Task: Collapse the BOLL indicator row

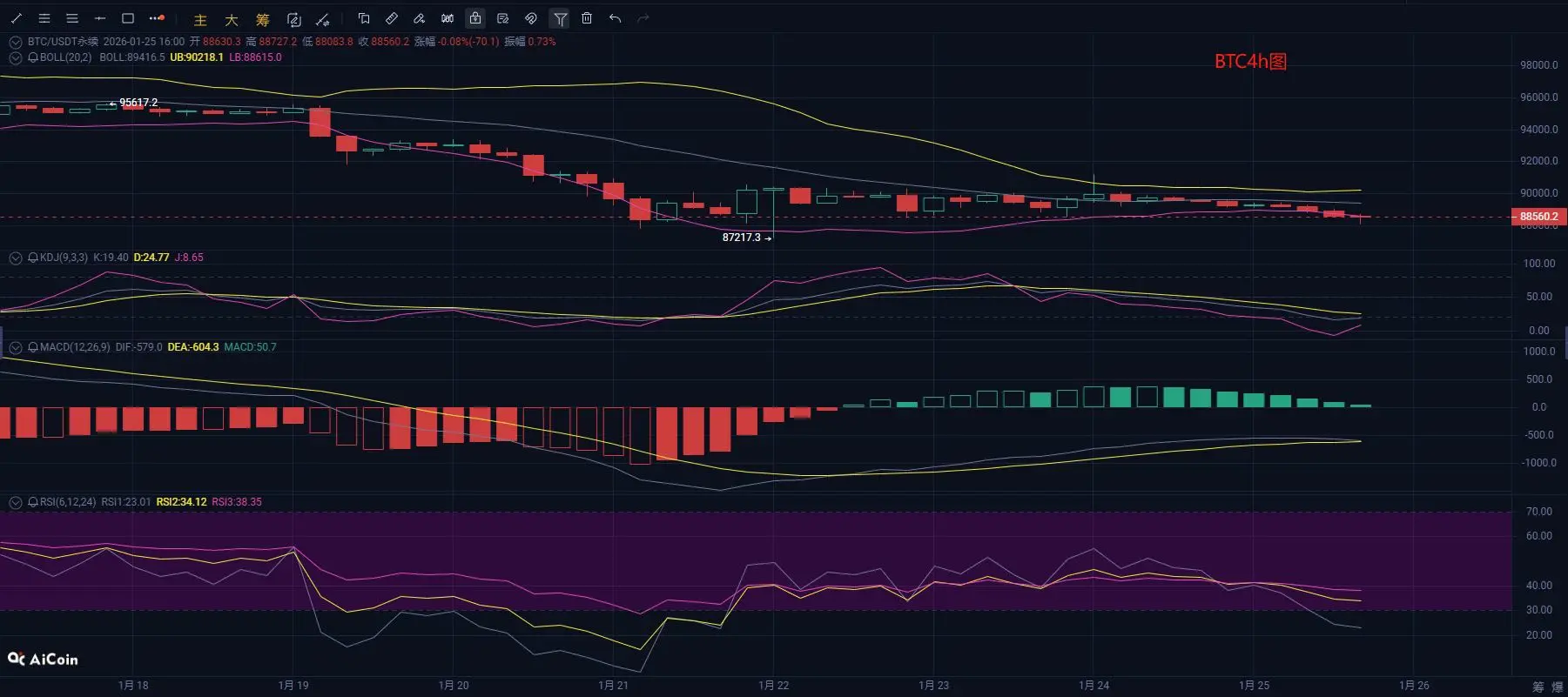Action: pyautogui.click(x=16, y=57)
